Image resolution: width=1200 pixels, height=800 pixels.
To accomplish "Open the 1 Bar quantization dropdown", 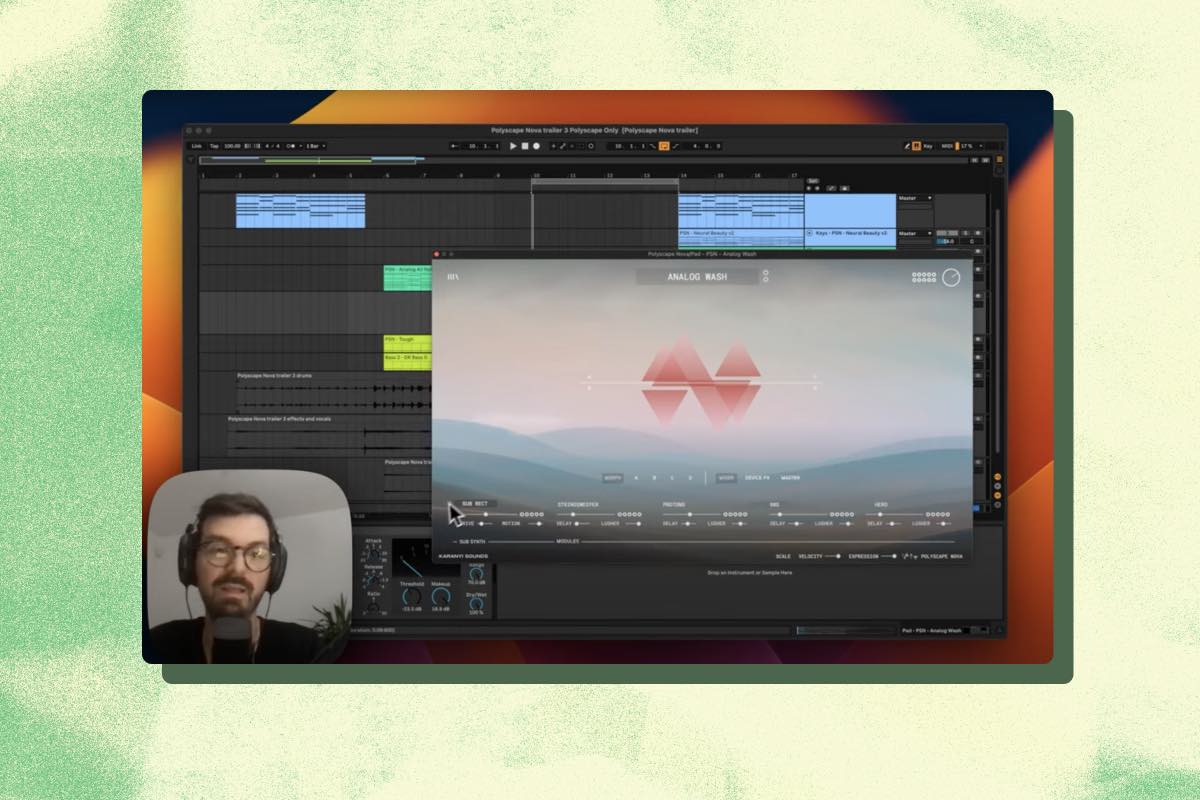I will point(315,146).
